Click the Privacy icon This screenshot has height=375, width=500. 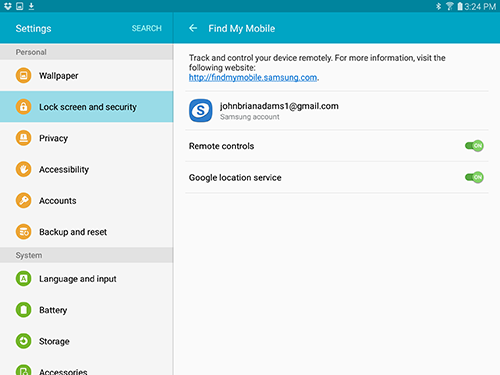coord(23,138)
